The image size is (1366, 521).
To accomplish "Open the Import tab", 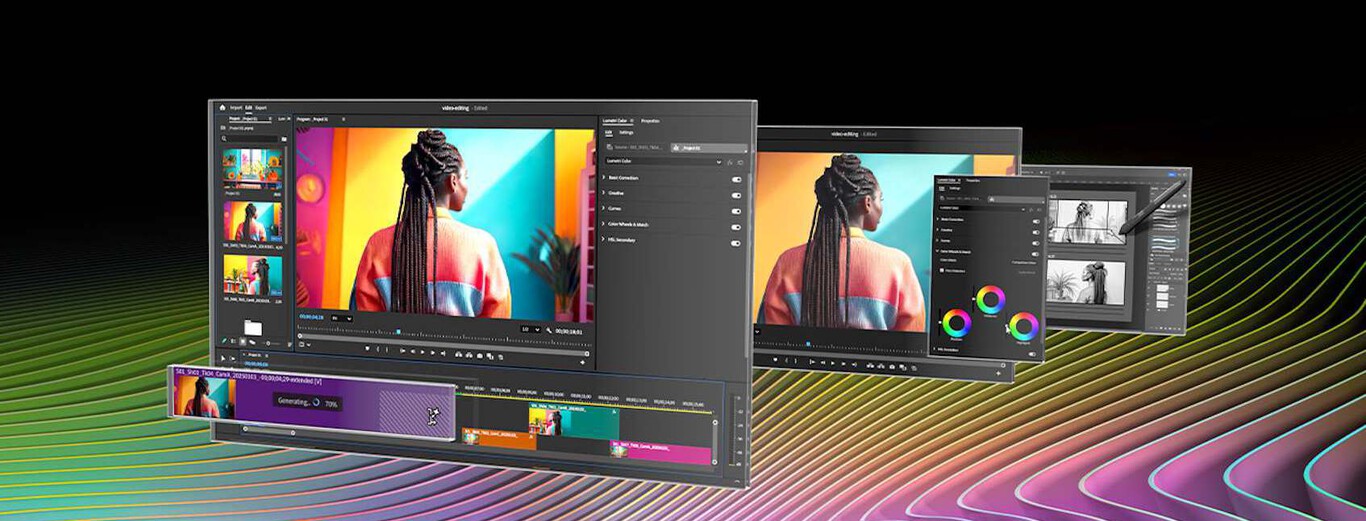I will pyautogui.click(x=236, y=107).
